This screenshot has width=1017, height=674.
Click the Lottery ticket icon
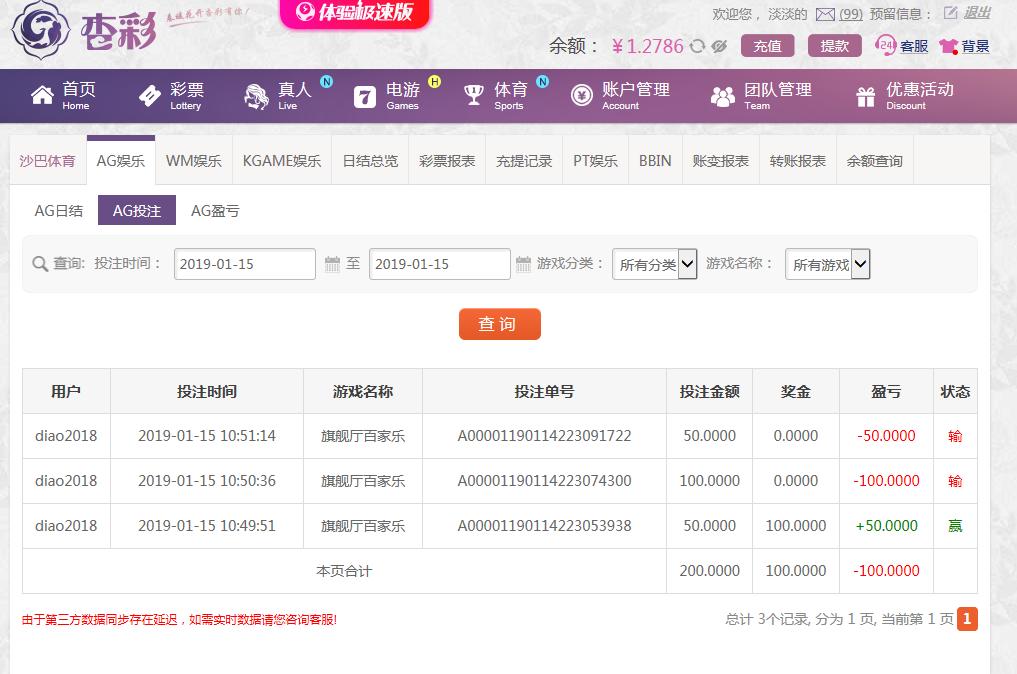(150, 96)
